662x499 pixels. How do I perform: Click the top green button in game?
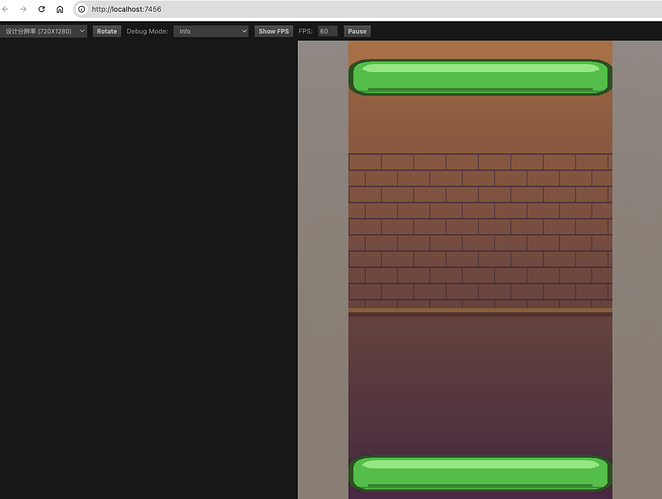480,77
